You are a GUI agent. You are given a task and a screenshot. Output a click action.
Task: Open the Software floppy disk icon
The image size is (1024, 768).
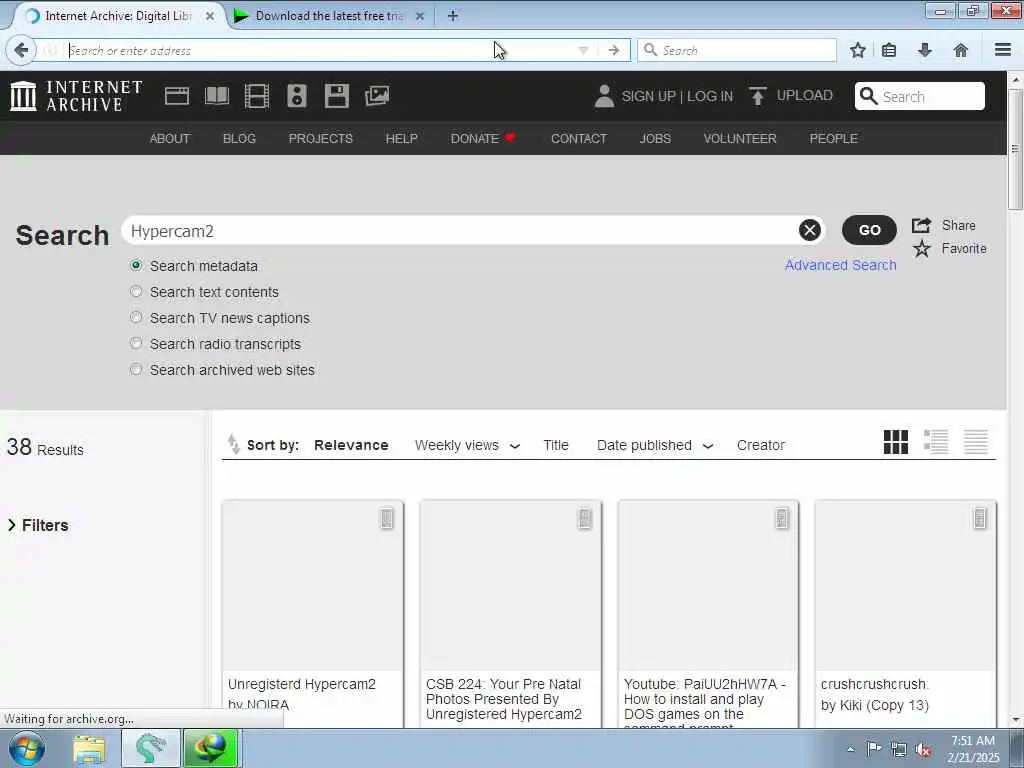point(337,96)
